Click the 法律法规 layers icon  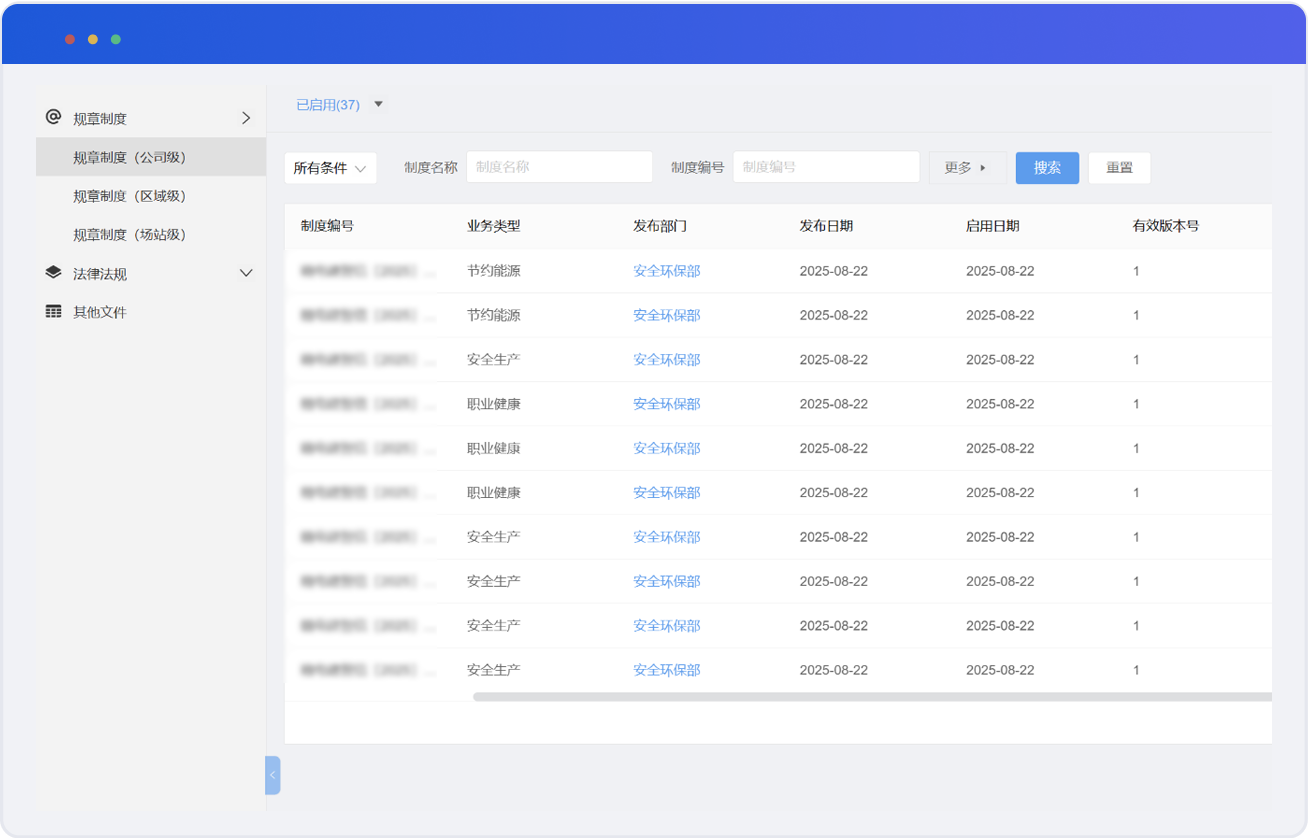[x=54, y=273]
